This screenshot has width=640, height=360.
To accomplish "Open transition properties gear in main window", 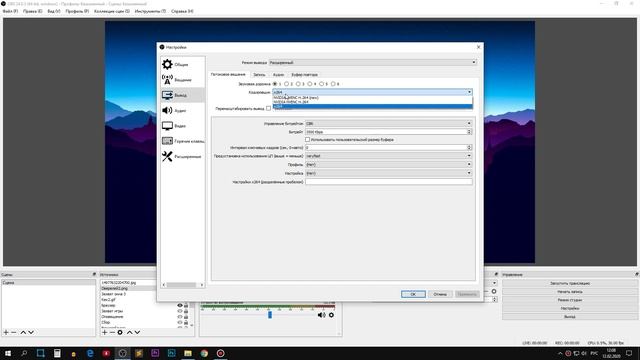I will (494, 291).
